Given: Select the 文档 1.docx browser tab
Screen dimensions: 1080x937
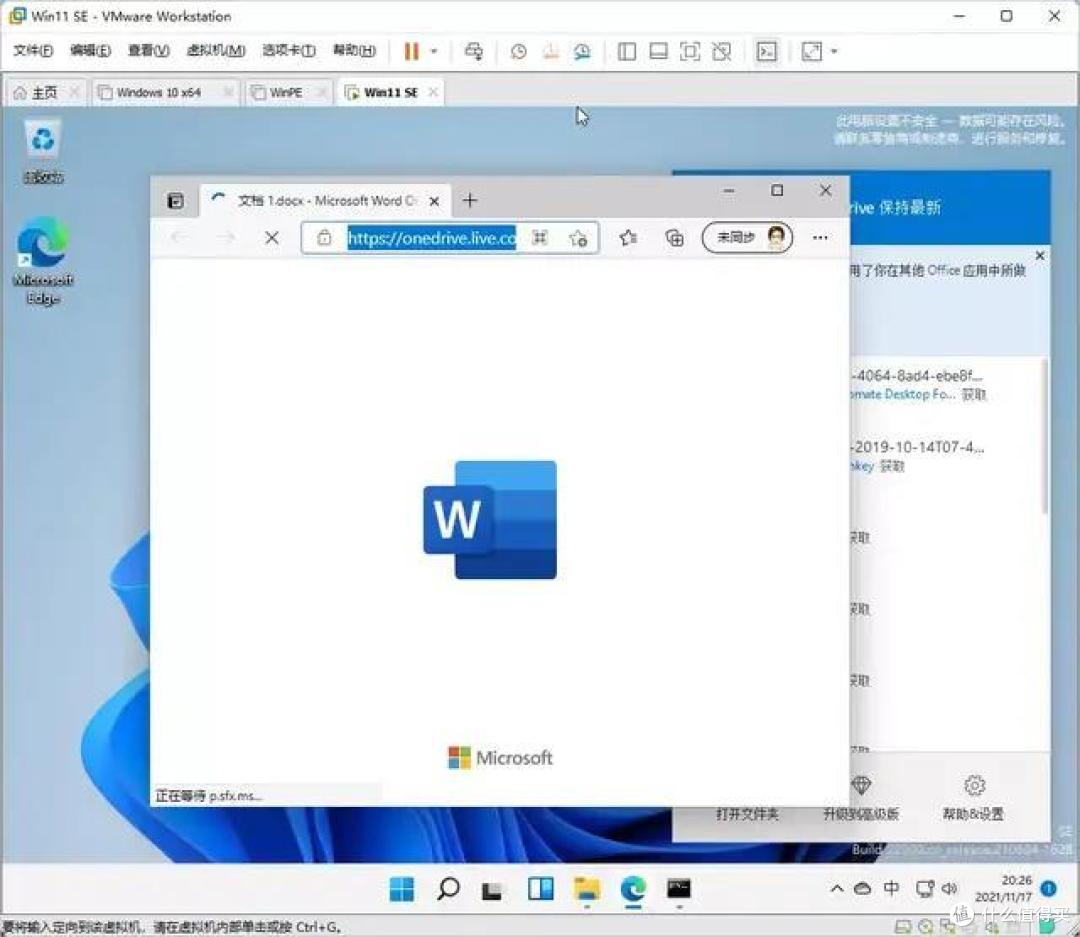Looking at the screenshot, I should point(325,200).
